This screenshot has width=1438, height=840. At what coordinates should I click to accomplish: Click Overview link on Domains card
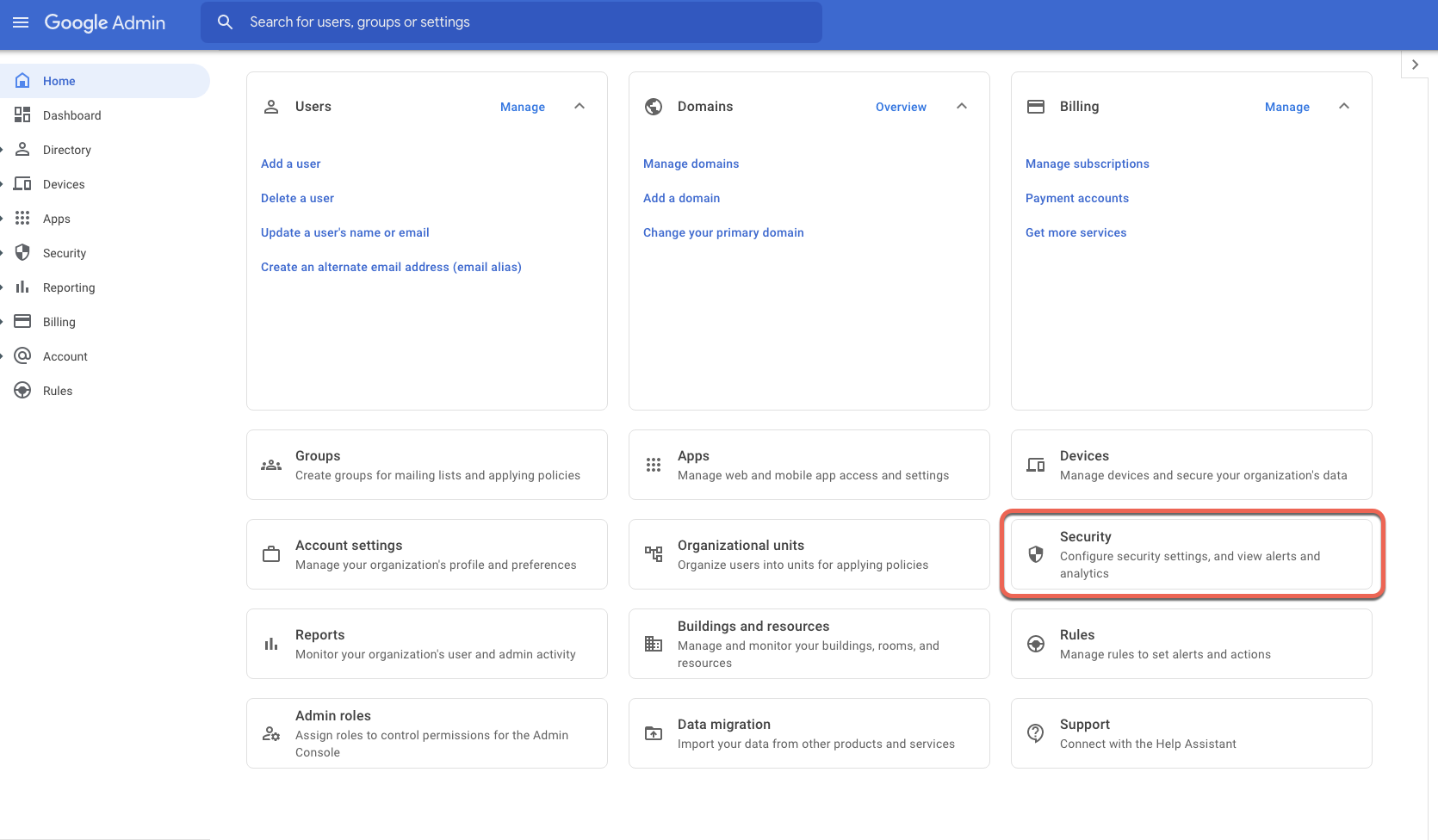901,107
